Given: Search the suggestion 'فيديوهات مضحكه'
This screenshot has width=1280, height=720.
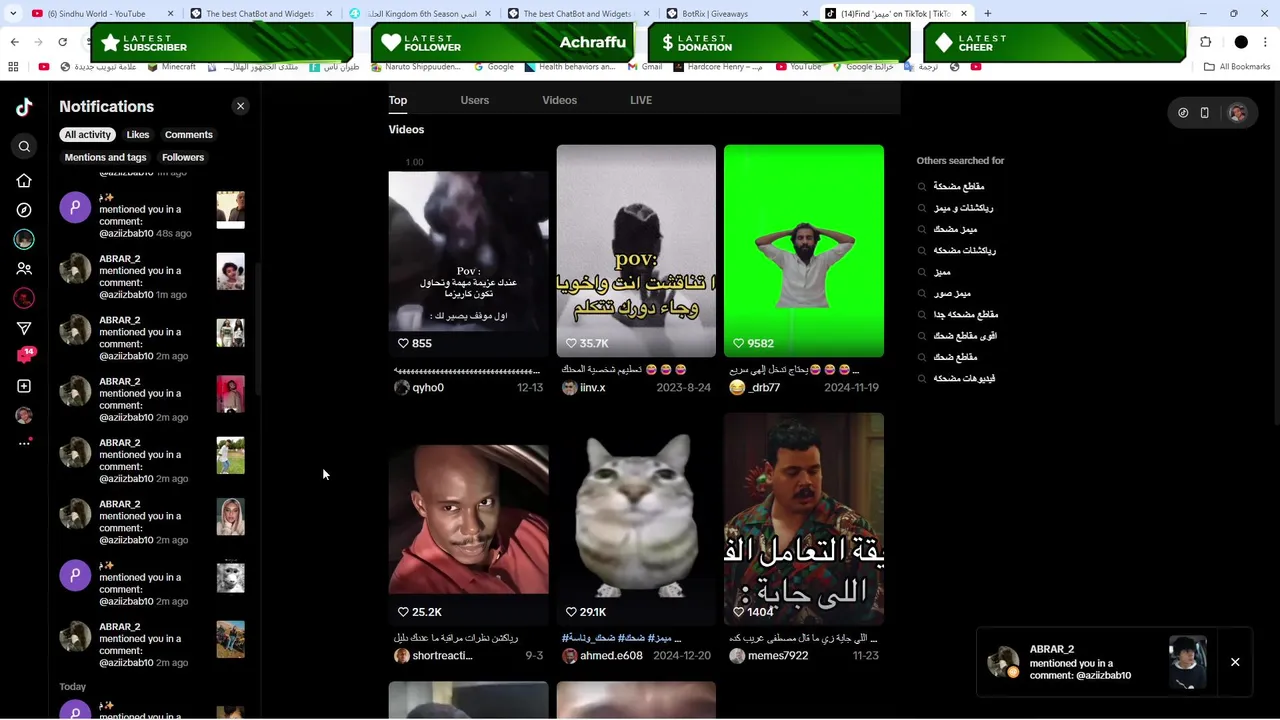Looking at the screenshot, I should pos(964,379).
